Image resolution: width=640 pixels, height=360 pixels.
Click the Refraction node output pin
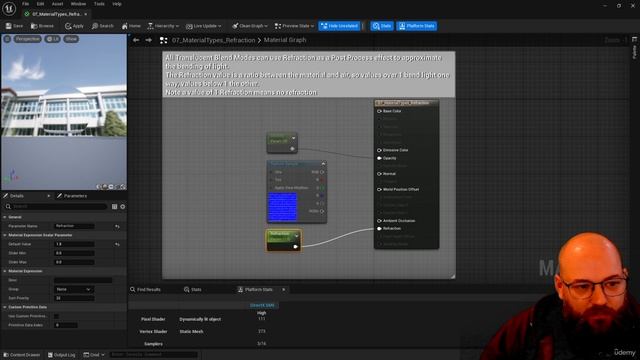296,247
